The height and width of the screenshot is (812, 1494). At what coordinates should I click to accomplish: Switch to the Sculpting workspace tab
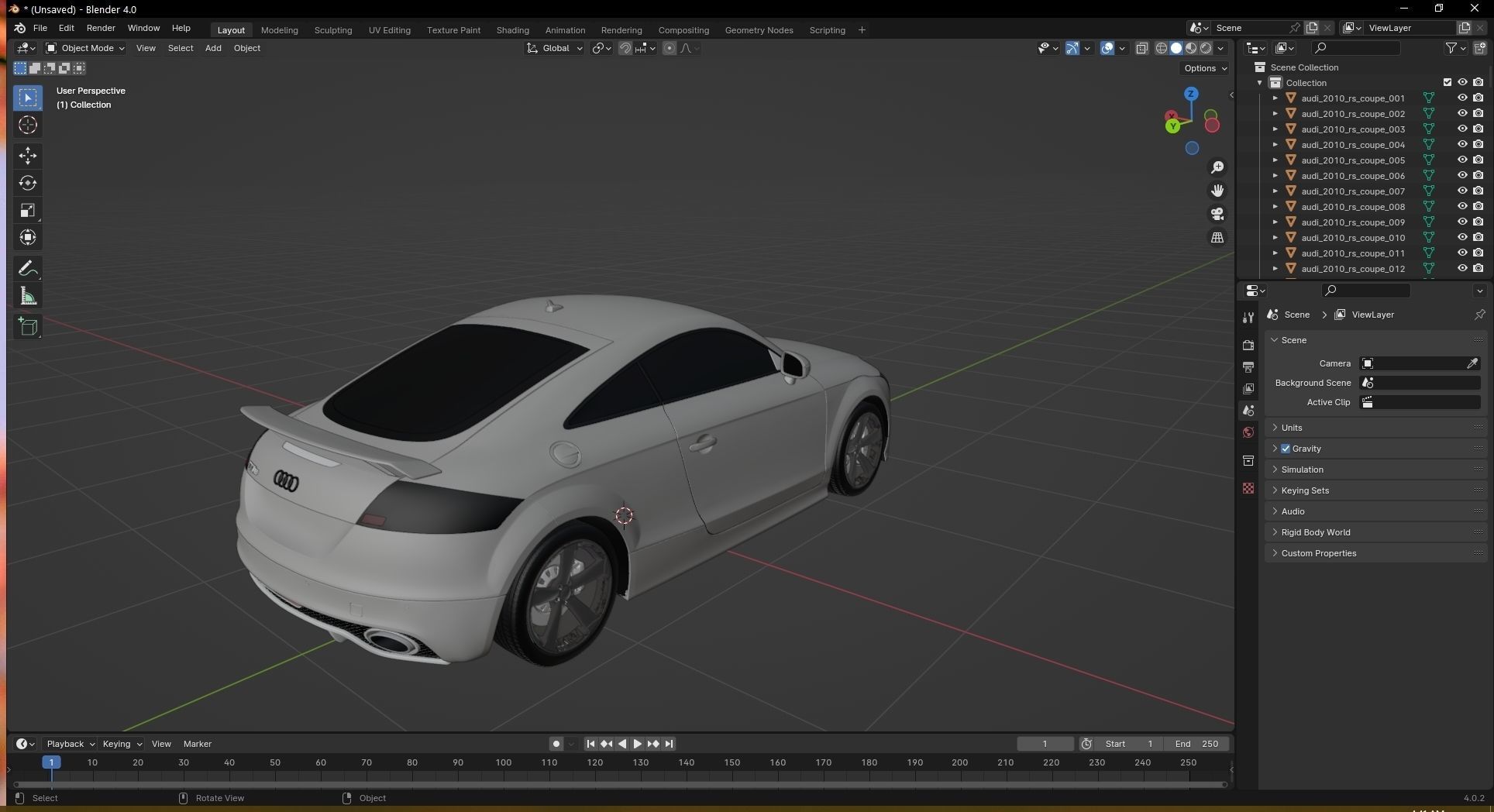pos(333,30)
